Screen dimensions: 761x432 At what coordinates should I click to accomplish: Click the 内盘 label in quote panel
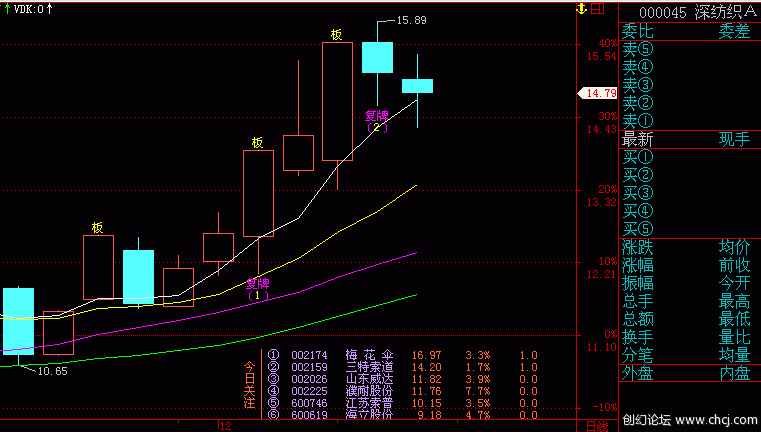(x=735, y=373)
